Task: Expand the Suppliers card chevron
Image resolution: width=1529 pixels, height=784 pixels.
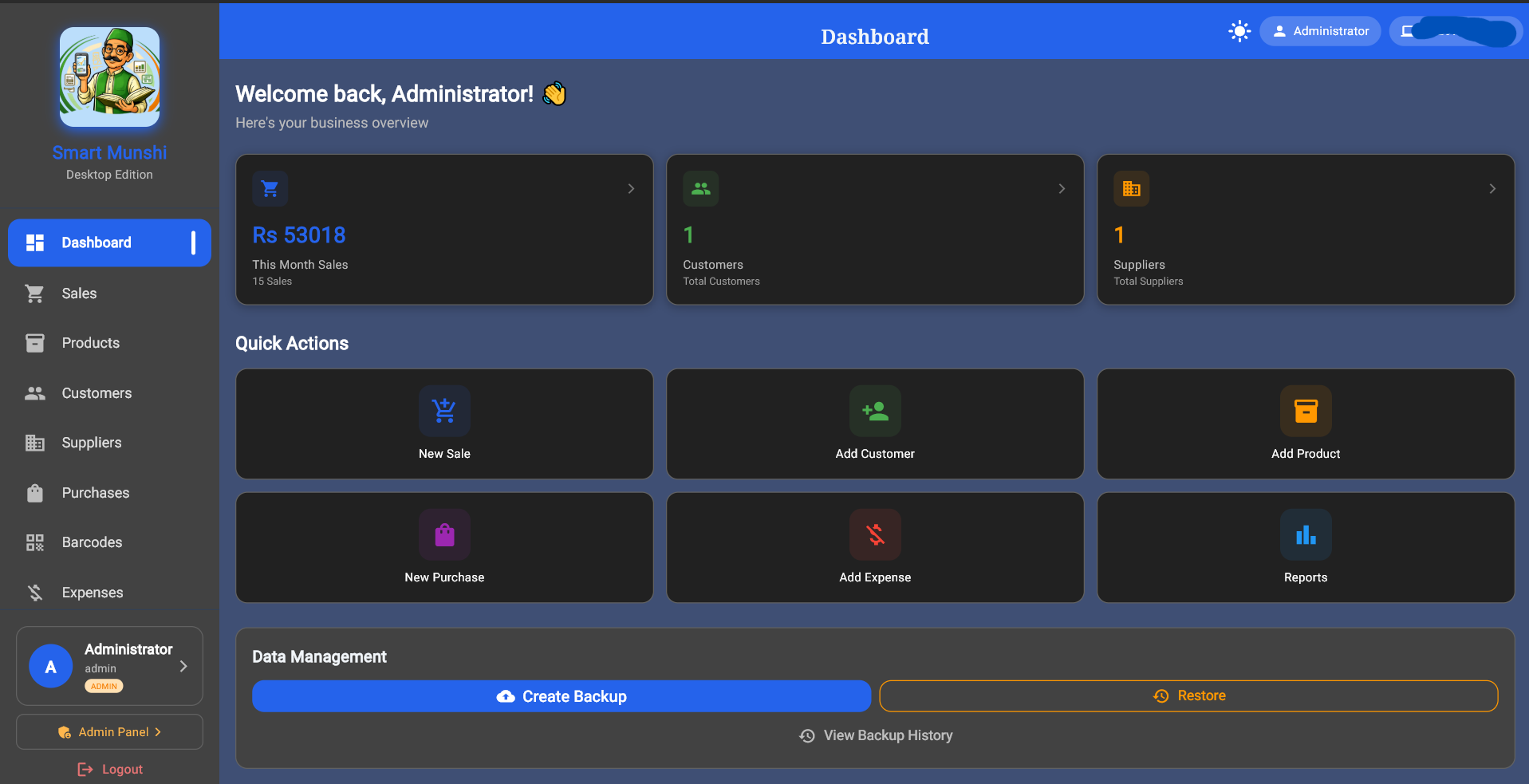Action: click(1492, 189)
